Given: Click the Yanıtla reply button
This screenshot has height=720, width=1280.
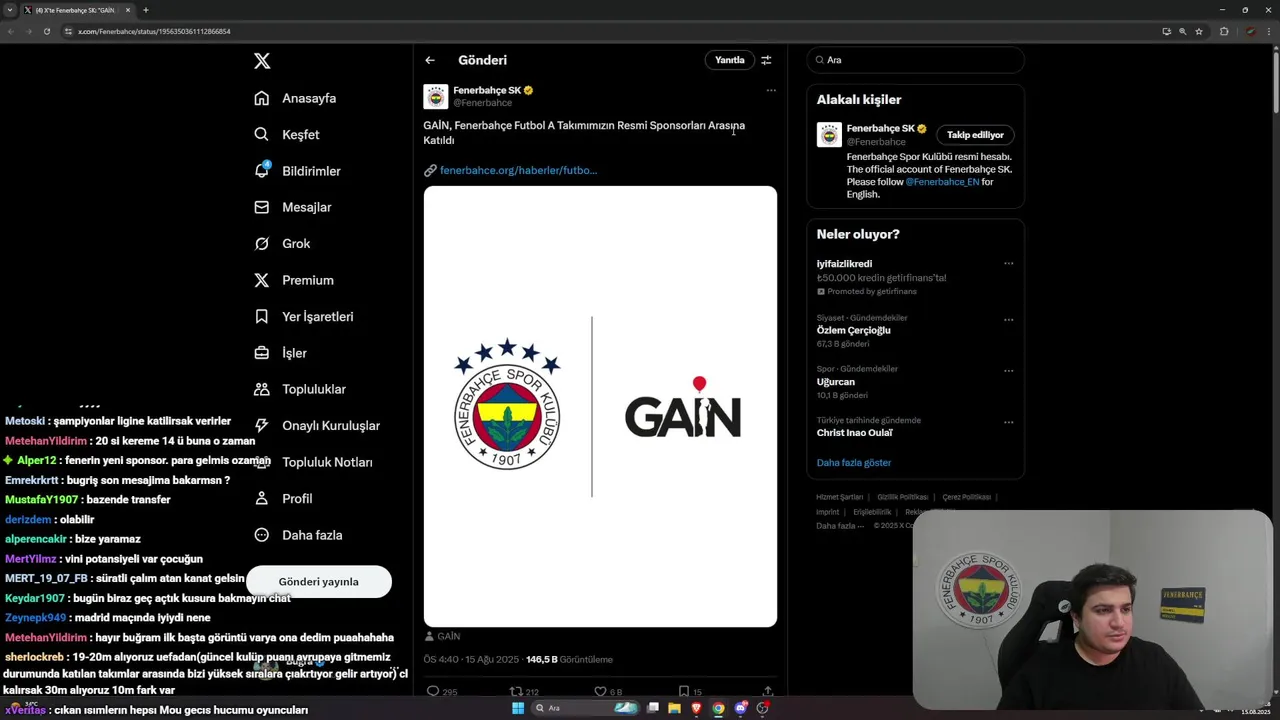Looking at the screenshot, I should 729,60.
